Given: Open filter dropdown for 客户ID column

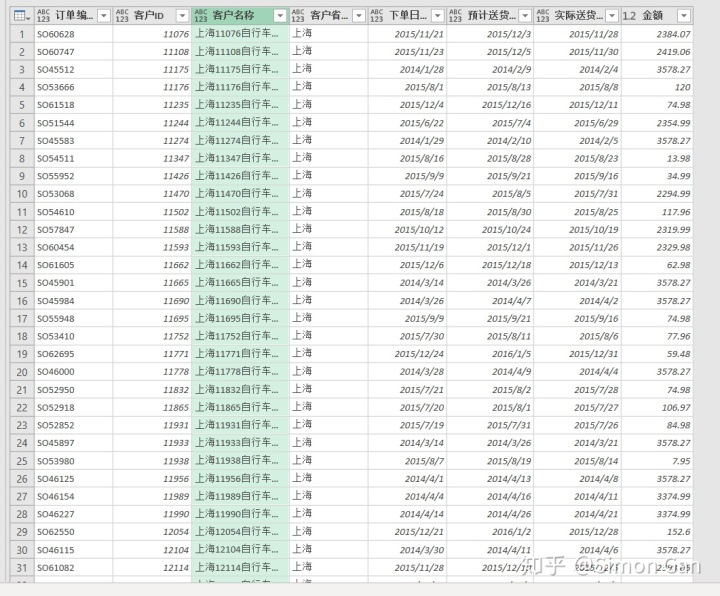Looking at the screenshot, I should (x=183, y=16).
